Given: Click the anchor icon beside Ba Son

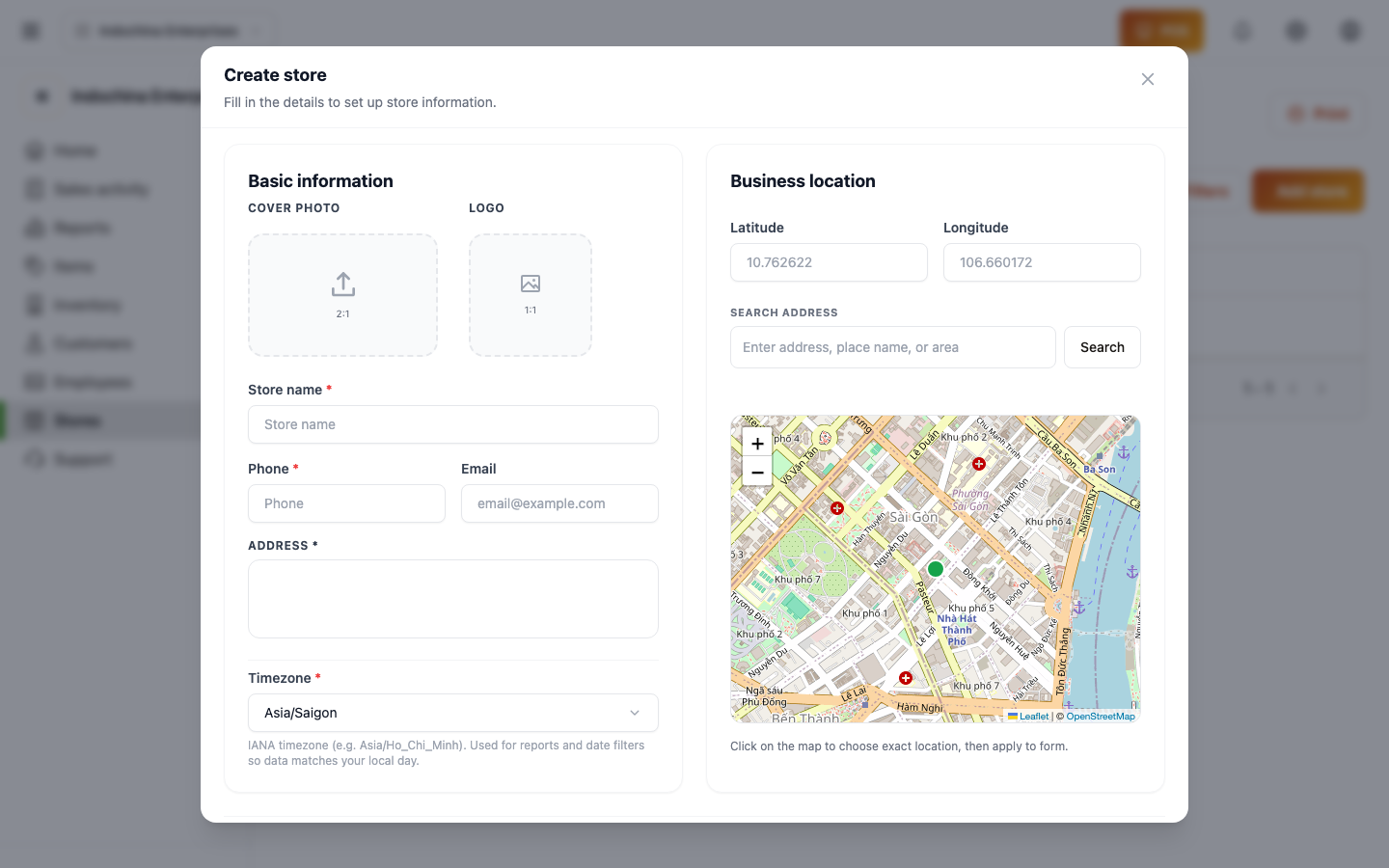Looking at the screenshot, I should coord(1124,452).
